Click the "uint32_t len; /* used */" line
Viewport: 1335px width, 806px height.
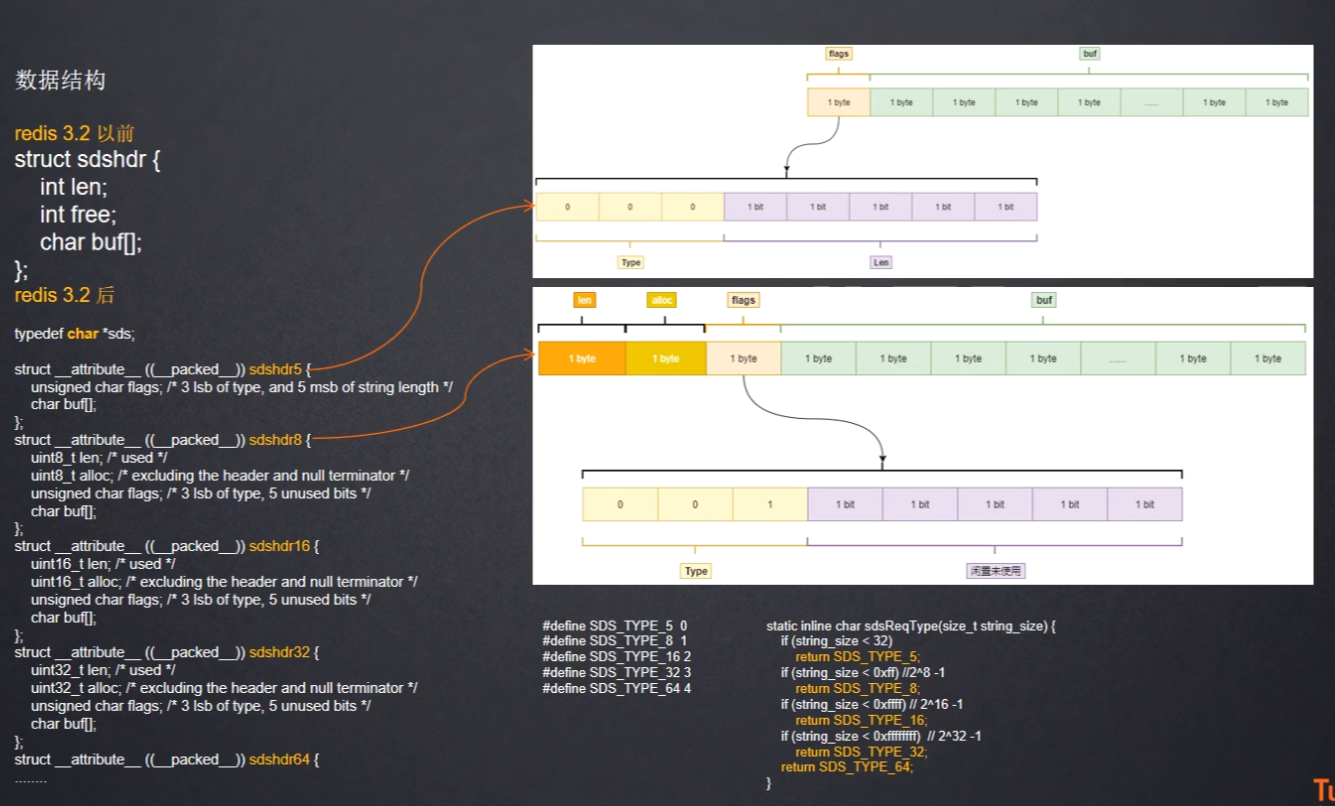click(103, 670)
